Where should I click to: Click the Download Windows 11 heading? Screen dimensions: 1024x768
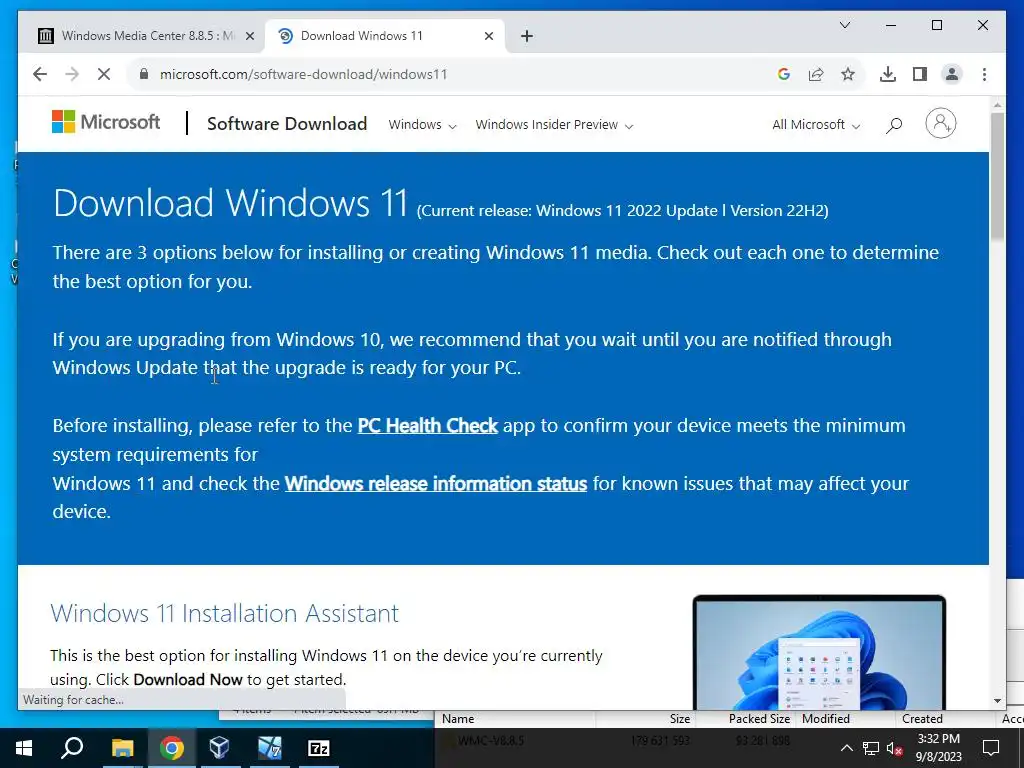tap(231, 203)
